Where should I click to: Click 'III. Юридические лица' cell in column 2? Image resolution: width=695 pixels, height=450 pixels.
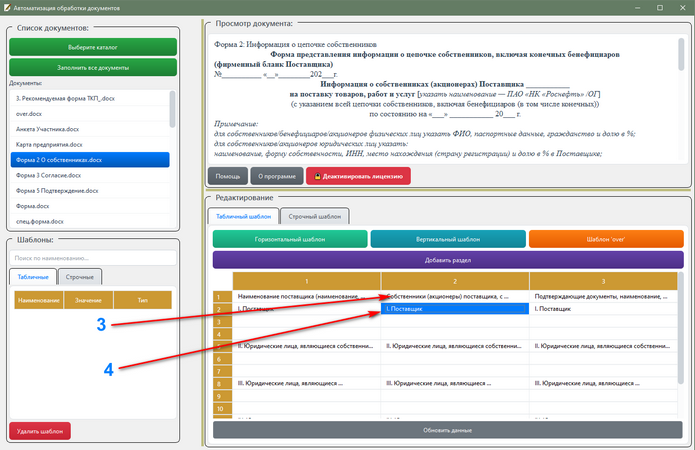(455, 383)
